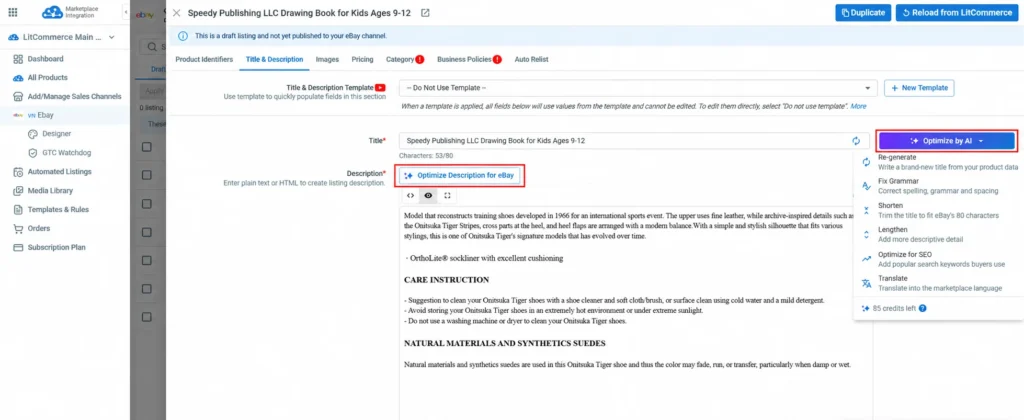
Task: Open the apps grid icon
Action: pos(12,12)
